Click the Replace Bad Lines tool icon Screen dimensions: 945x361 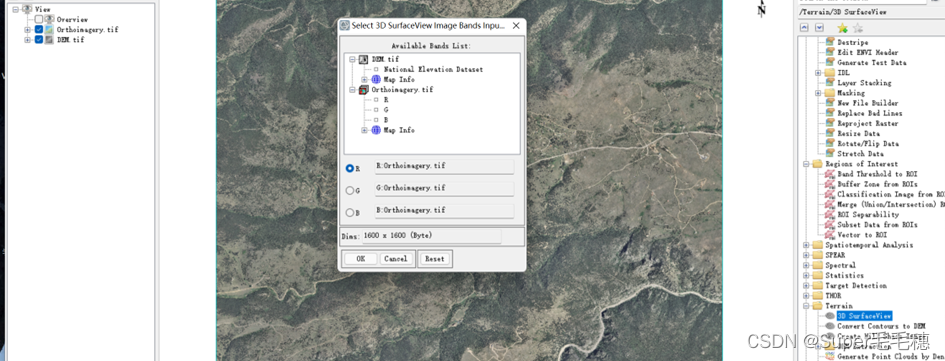830,113
